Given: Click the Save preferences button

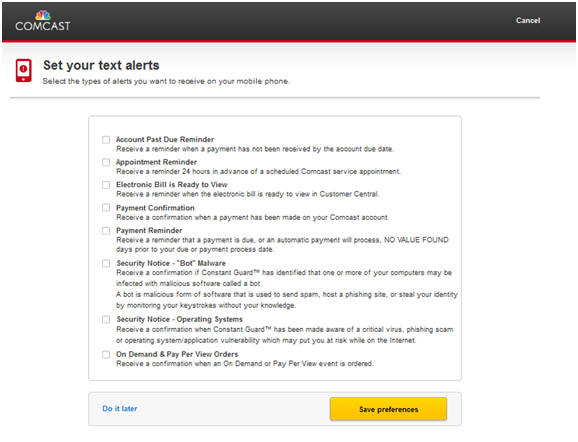Looking at the screenshot, I should (389, 409).
